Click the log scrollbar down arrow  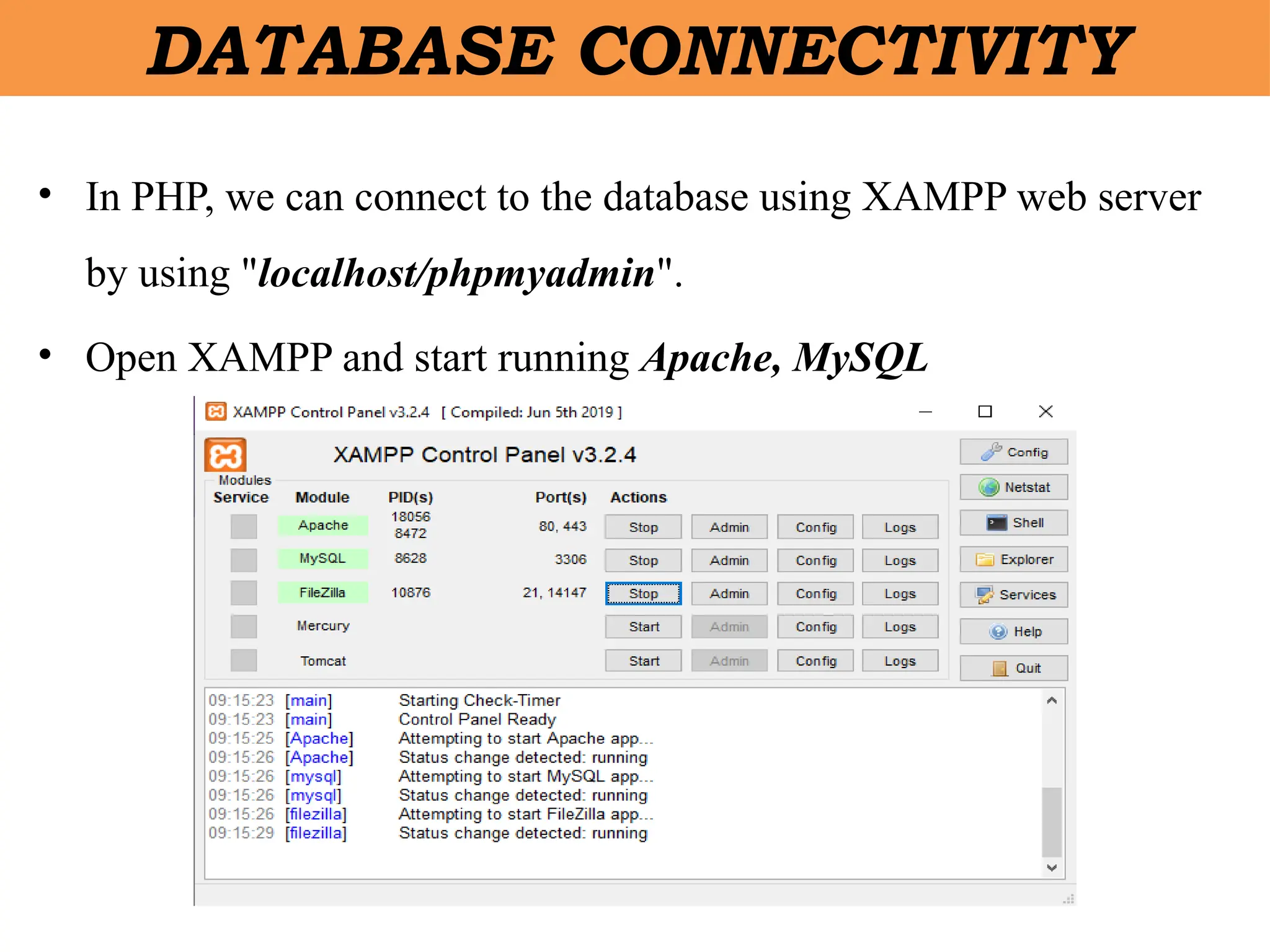pos(1052,868)
